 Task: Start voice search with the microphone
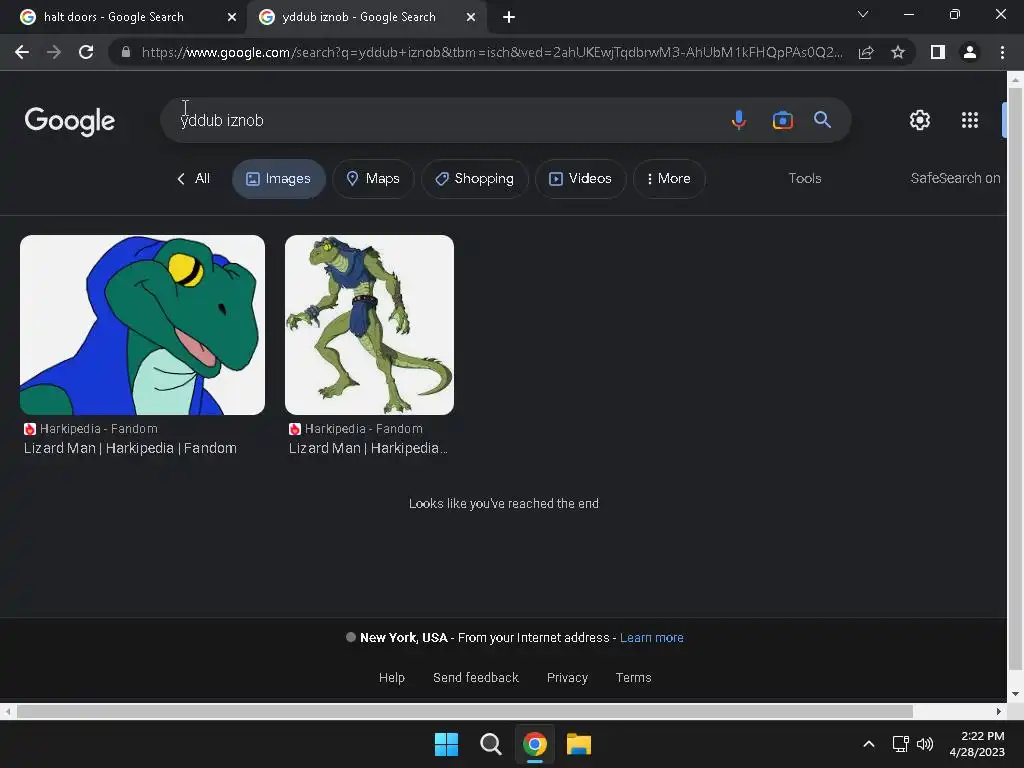(739, 120)
